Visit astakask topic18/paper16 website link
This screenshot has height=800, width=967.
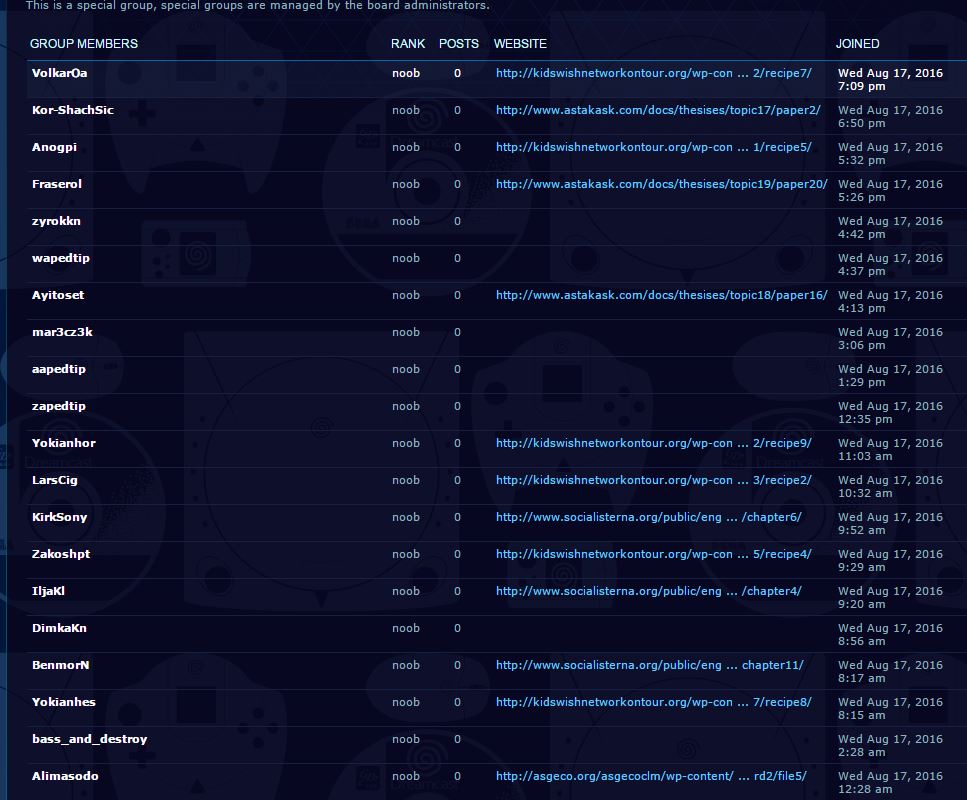(662, 295)
